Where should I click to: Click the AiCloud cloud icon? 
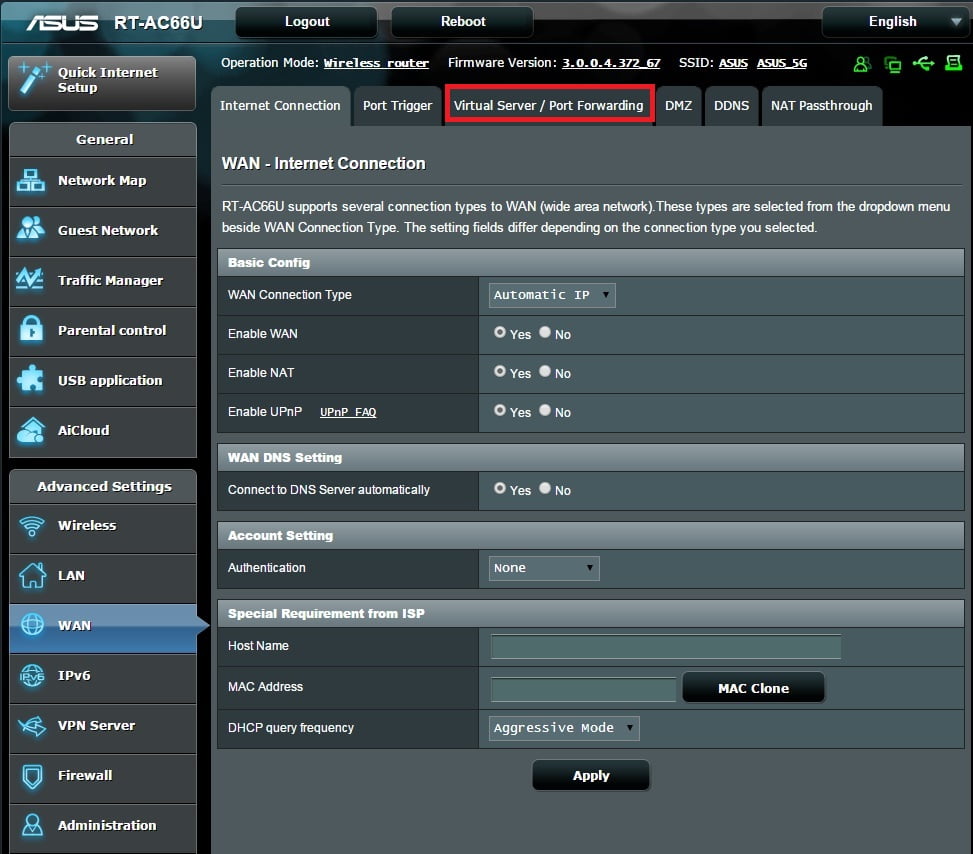tap(31, 430)
